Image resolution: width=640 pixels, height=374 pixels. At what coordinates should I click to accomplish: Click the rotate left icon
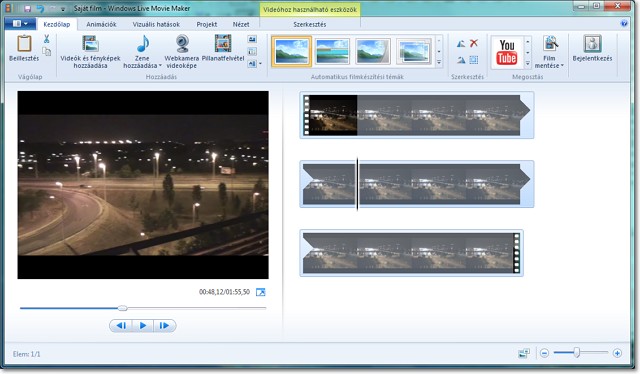[x=461, y=43]
